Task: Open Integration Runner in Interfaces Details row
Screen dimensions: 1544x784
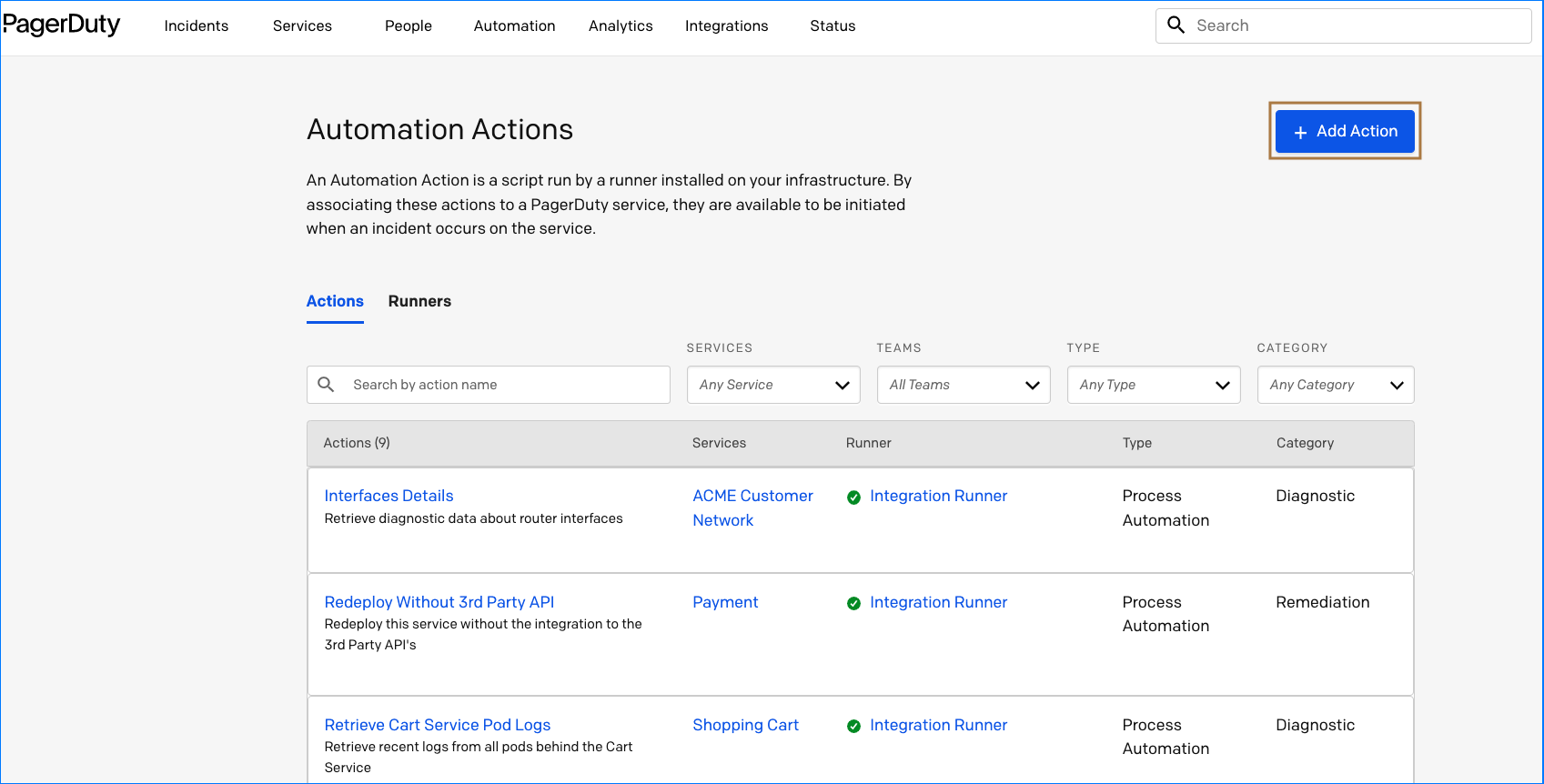Action: (938, 496)
